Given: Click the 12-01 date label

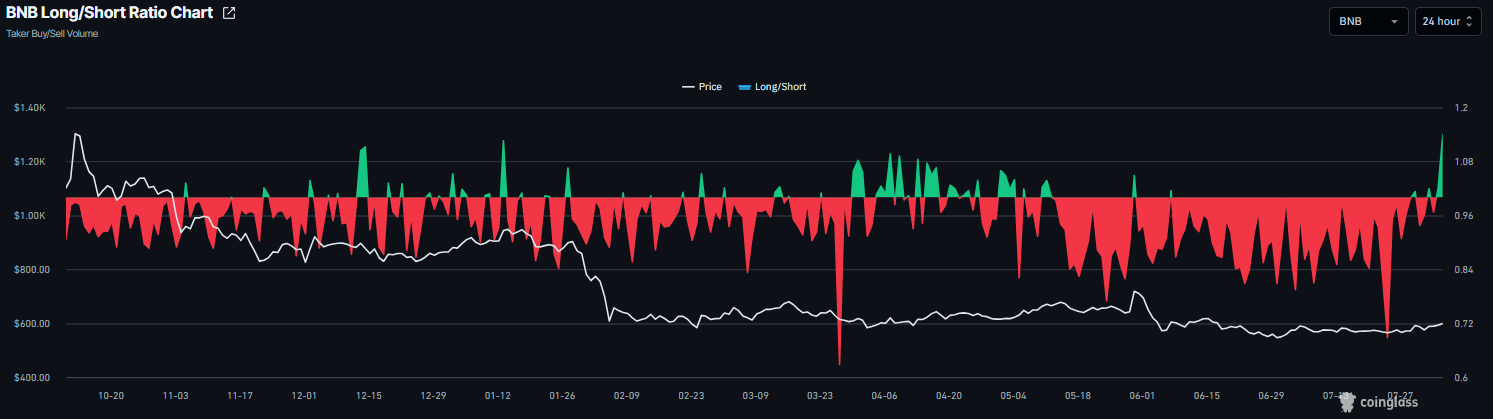Looking at the screenshot, I should [x=304, y=396].
